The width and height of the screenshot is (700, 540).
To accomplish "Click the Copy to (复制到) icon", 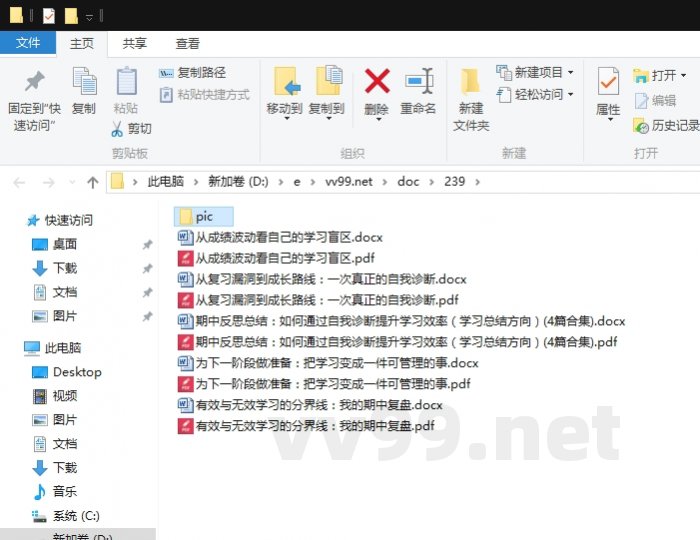I will coord(329,80).
